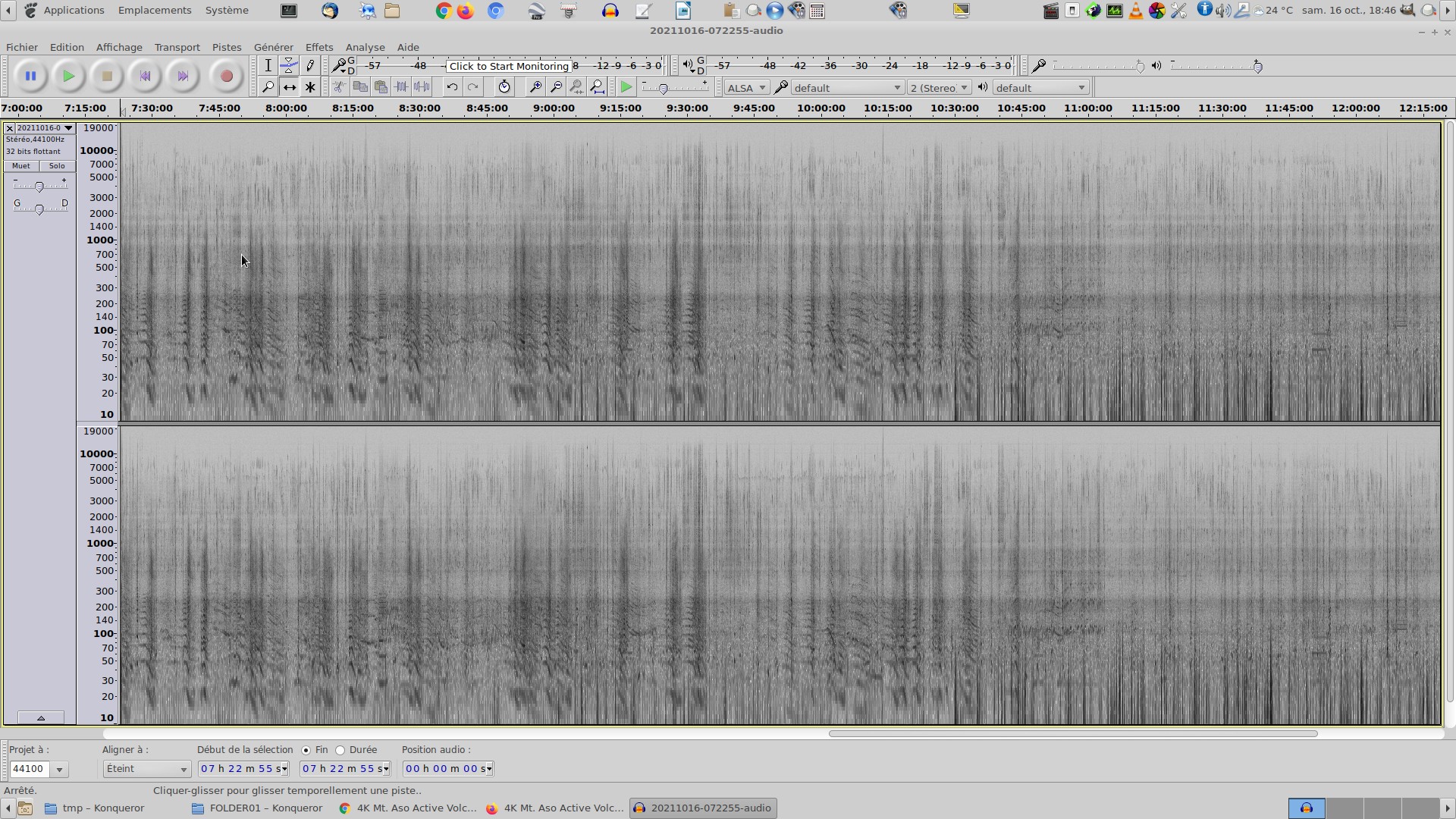This screenshot has width=1456, height=819.
Task: Choose the Time Shift tool
Action: pos(289,88)
